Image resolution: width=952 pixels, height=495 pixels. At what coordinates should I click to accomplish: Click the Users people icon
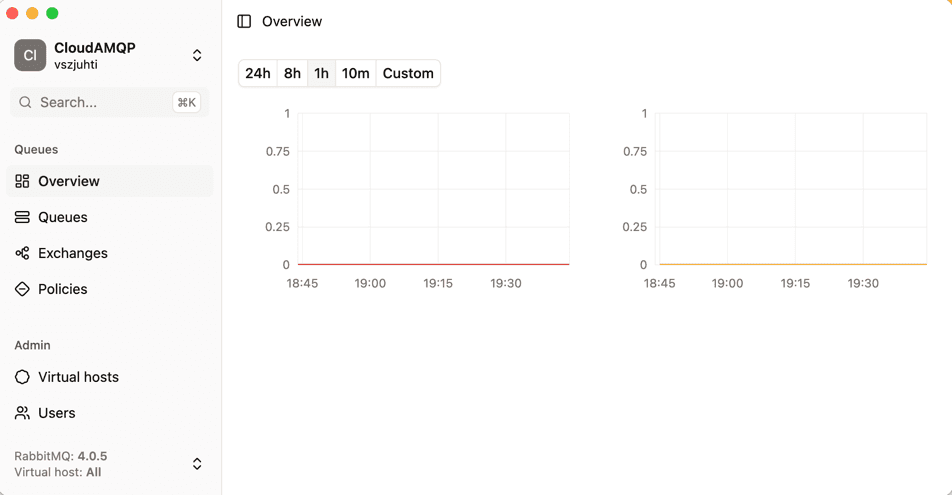click(22, 413)
